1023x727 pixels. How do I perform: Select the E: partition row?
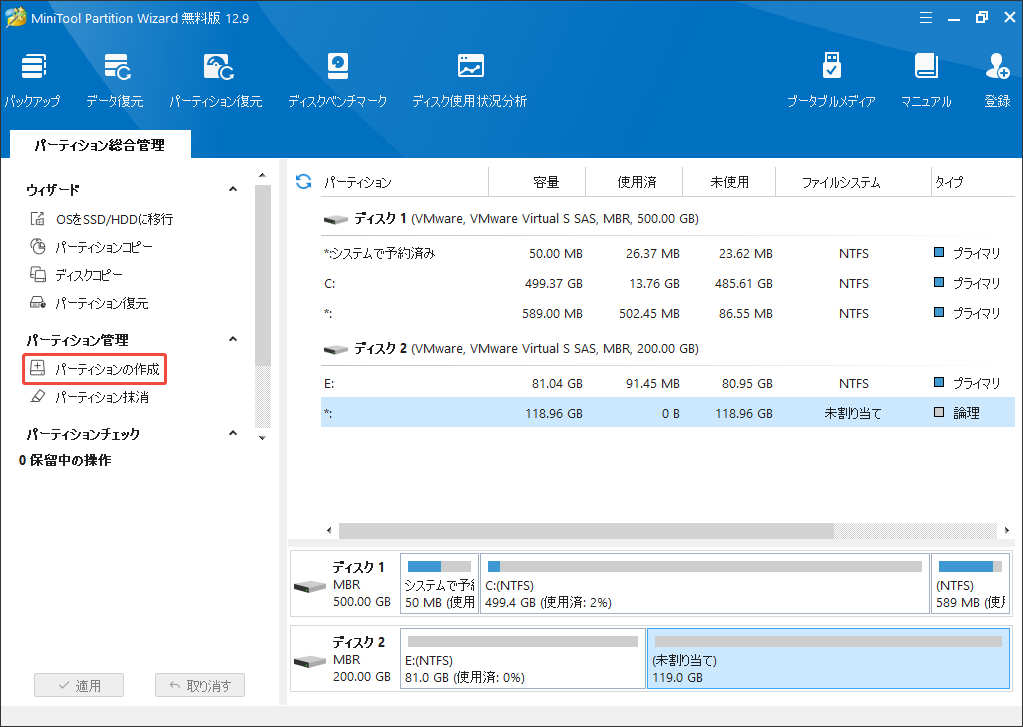tap(667, 383)
